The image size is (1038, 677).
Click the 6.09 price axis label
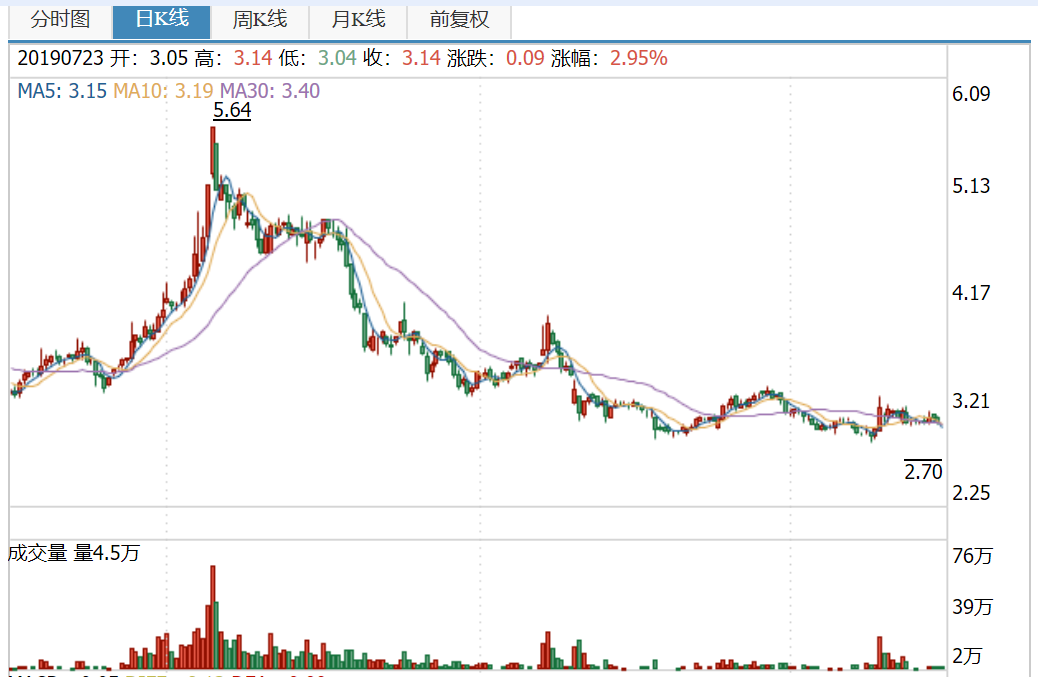click(971, 94)
